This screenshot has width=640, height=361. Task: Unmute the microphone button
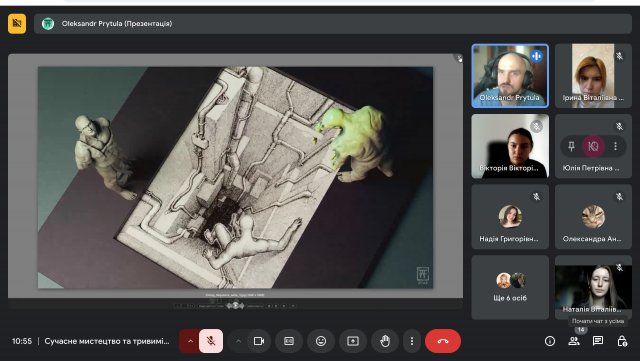pyautogui.click(x=211, y=341)
